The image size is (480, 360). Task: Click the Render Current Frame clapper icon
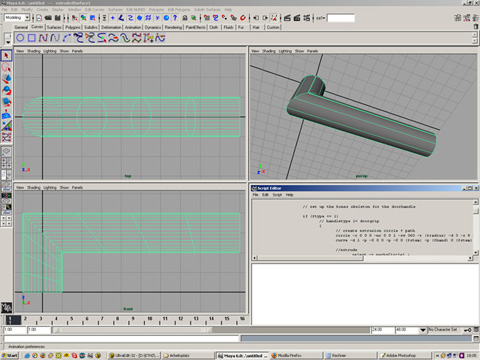coord(288,18)
